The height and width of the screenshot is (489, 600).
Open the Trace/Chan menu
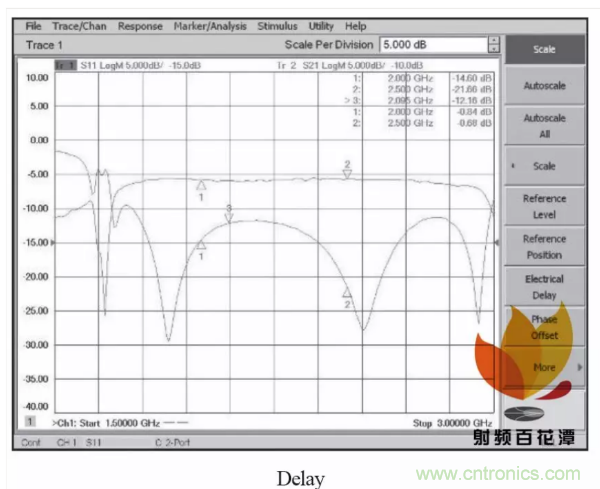pyautogui.click(x=79, y=25)
